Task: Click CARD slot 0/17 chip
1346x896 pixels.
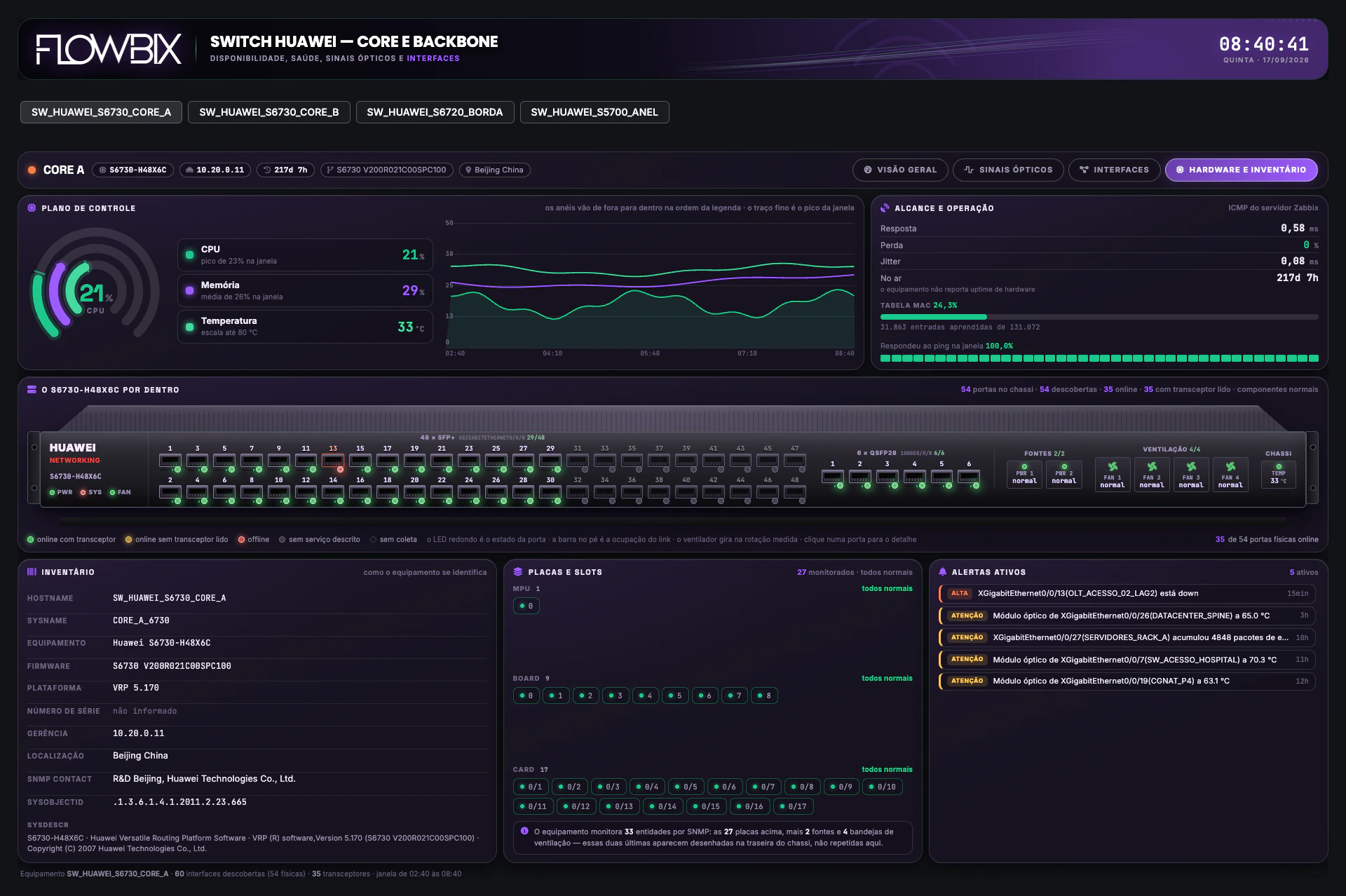Action: pos(793,807)
